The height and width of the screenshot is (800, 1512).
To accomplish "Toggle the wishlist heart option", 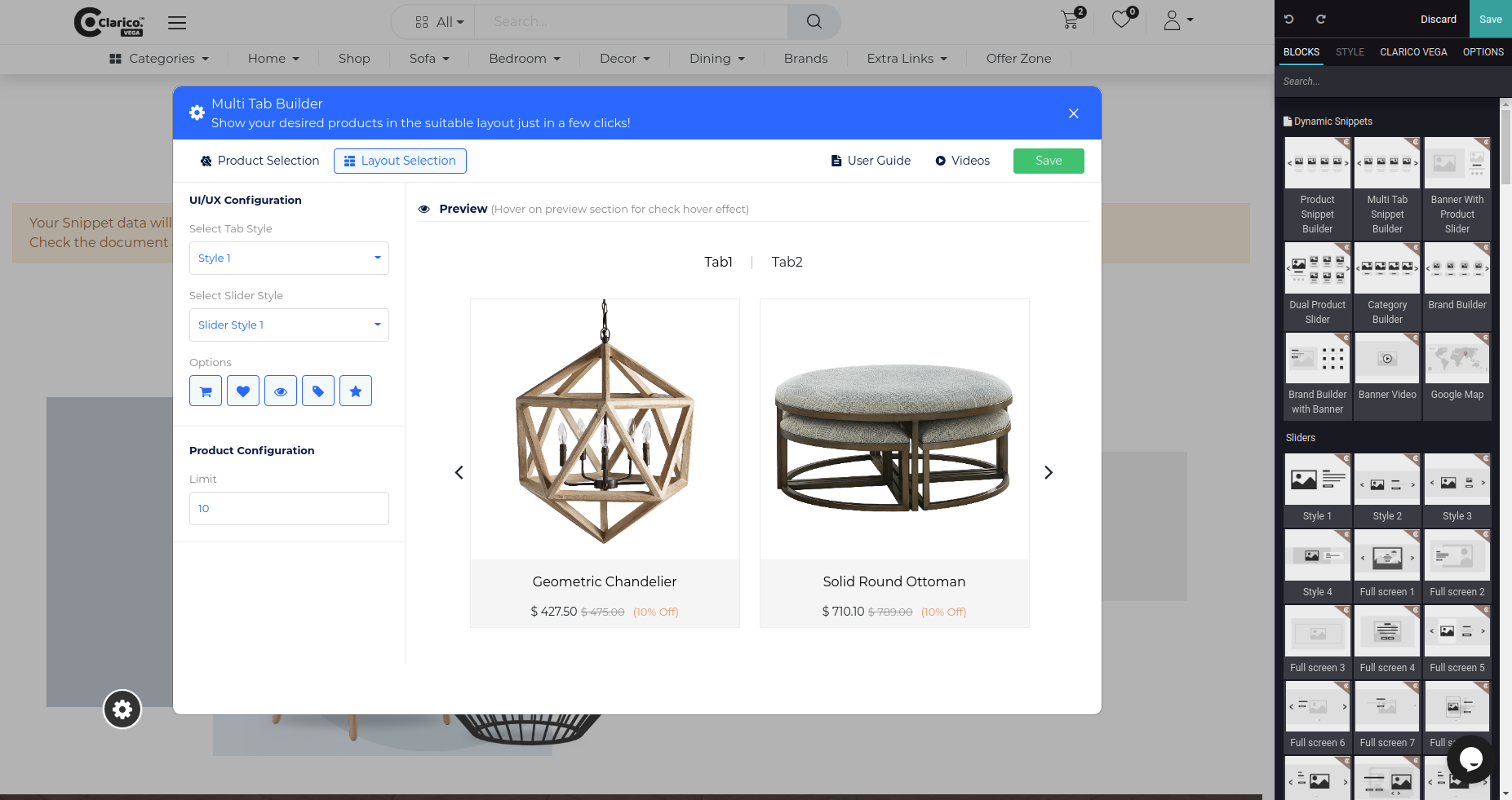I will pyautogui.click(x=243, y=391).
